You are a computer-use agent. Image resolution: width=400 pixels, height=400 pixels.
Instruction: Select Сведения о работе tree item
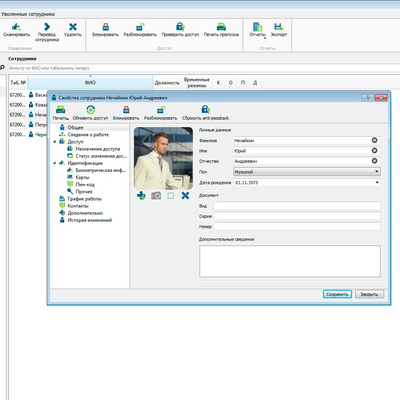(88, 135)
